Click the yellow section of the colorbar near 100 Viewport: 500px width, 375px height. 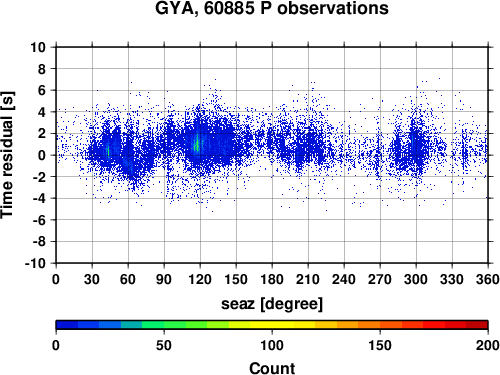(272, 325)
